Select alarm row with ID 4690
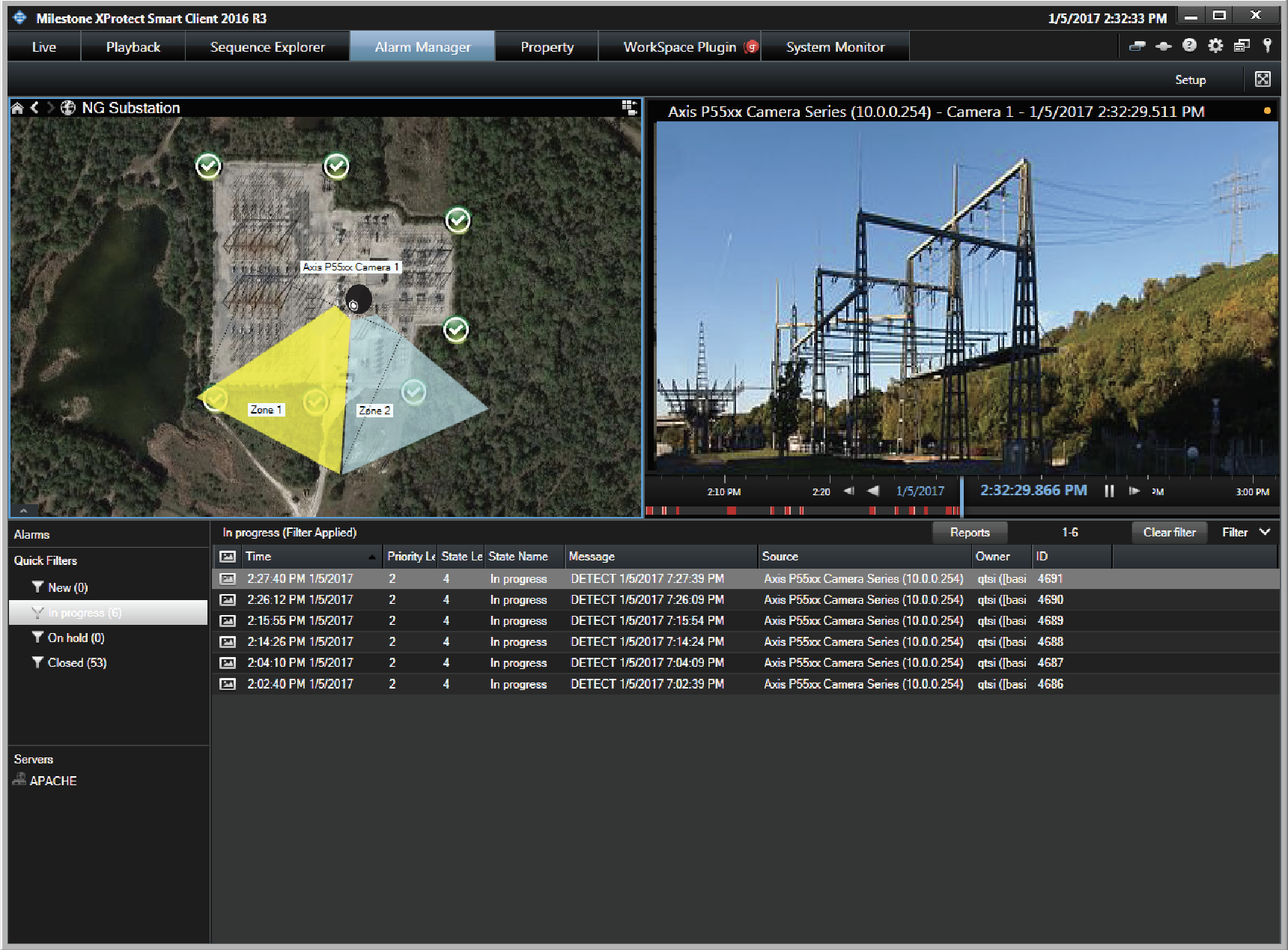1288x950 pixels. click(x=746, y=599)
